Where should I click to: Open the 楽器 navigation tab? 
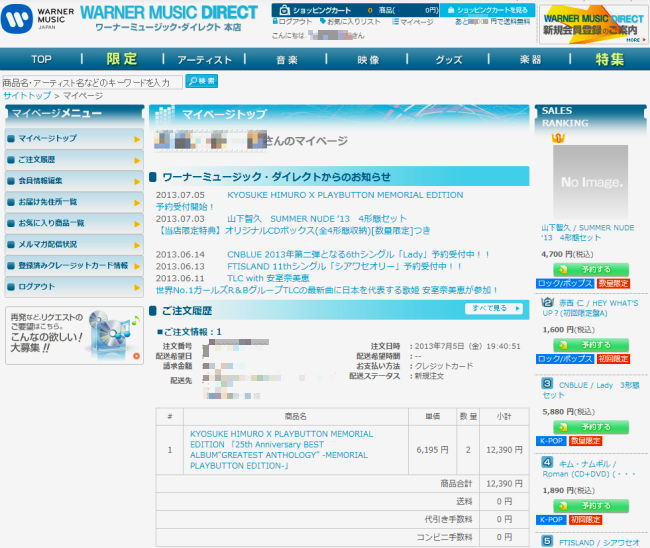click(530, 60)
